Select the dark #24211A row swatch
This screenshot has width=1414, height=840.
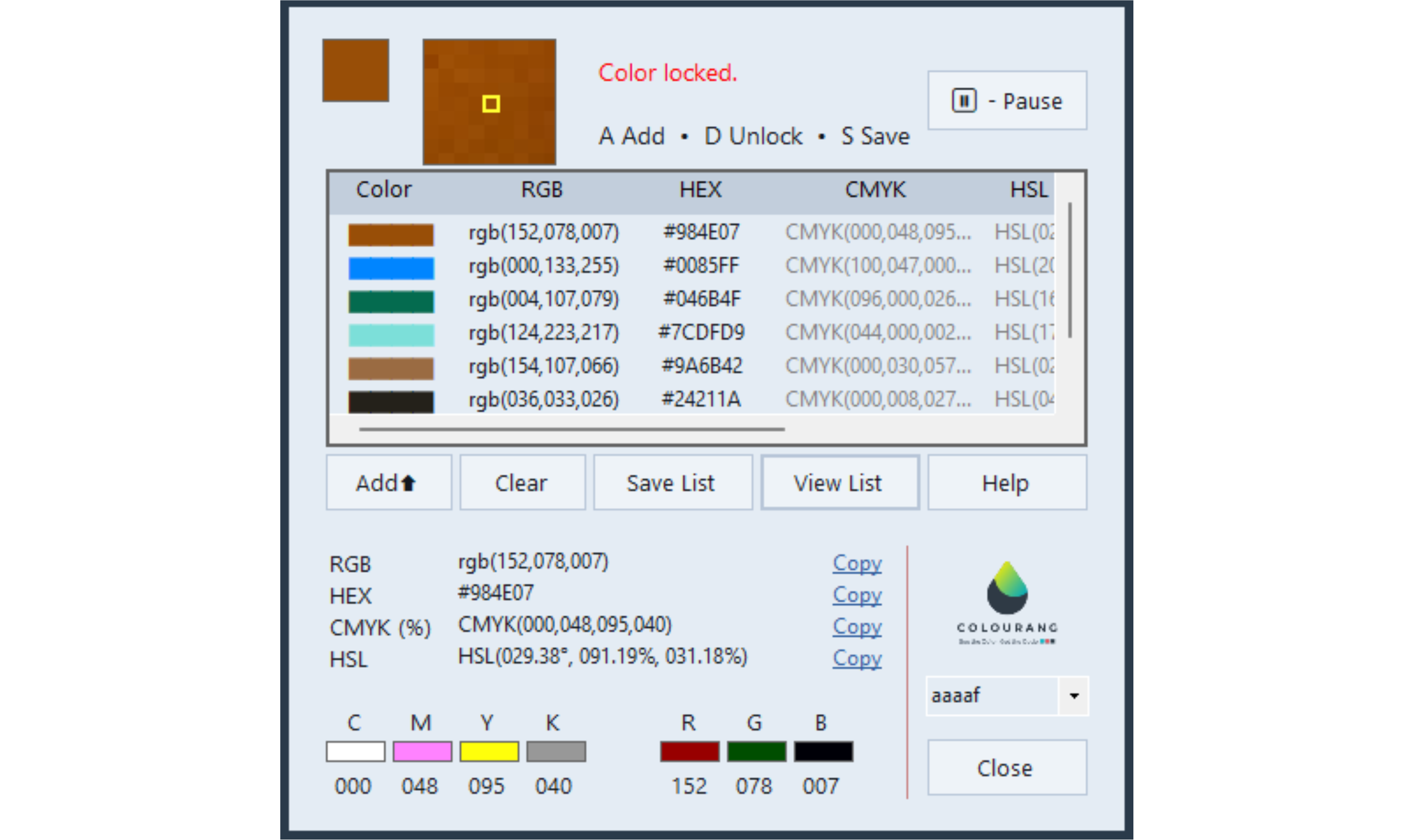tap(391, 401)
